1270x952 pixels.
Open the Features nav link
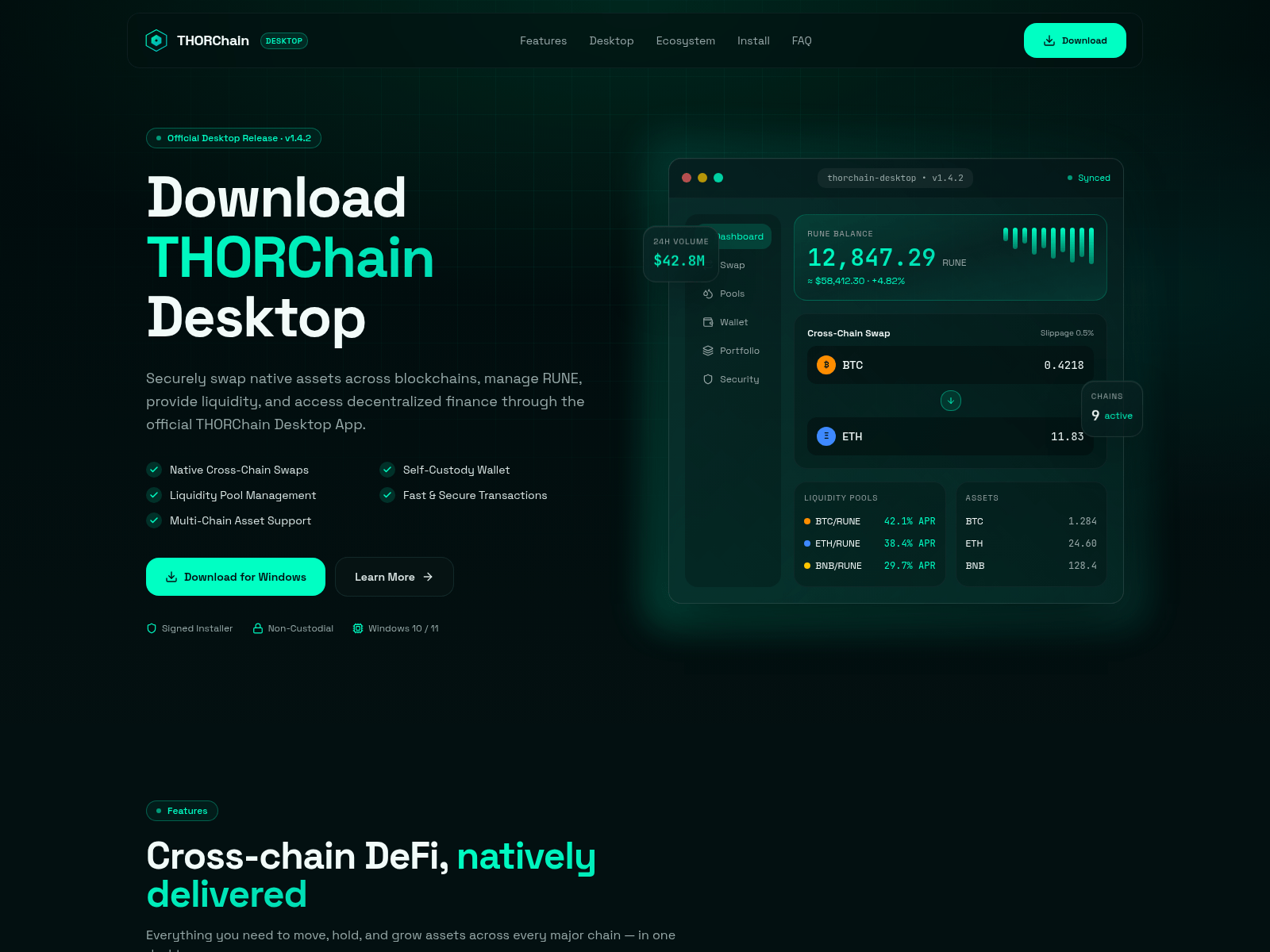click(543, 40)
